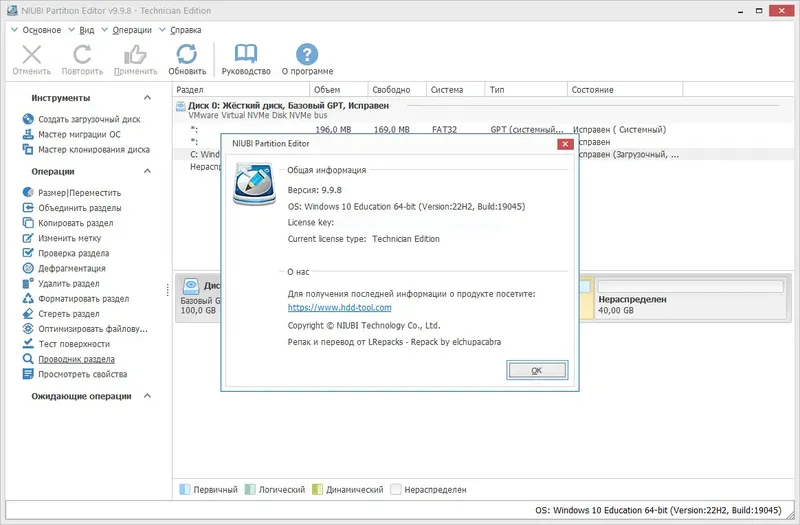Collapse the Инструменты section
The image size is (800, 525).
[x=147, y=97]
